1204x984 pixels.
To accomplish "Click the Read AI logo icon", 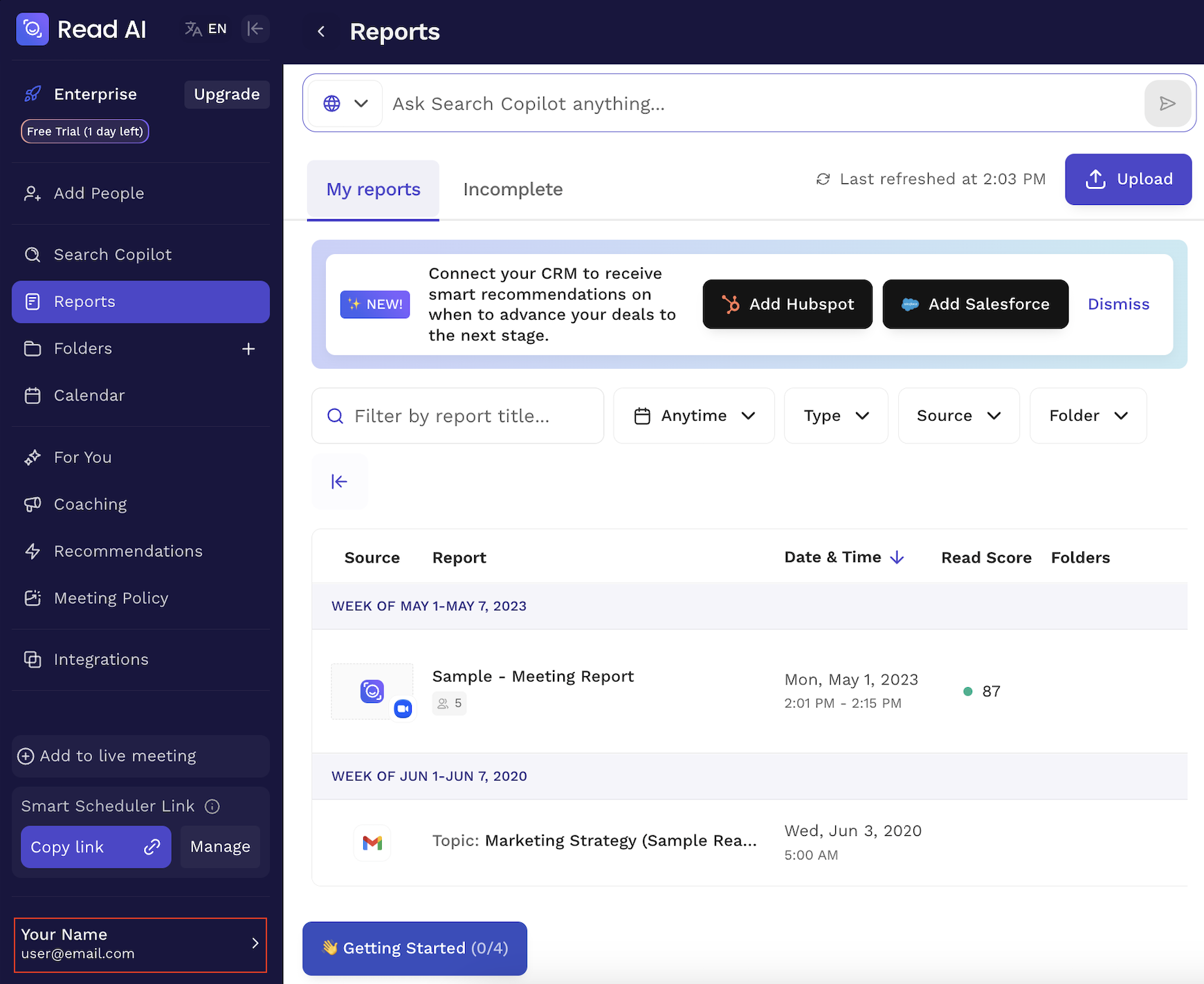I will pos(33,29).
